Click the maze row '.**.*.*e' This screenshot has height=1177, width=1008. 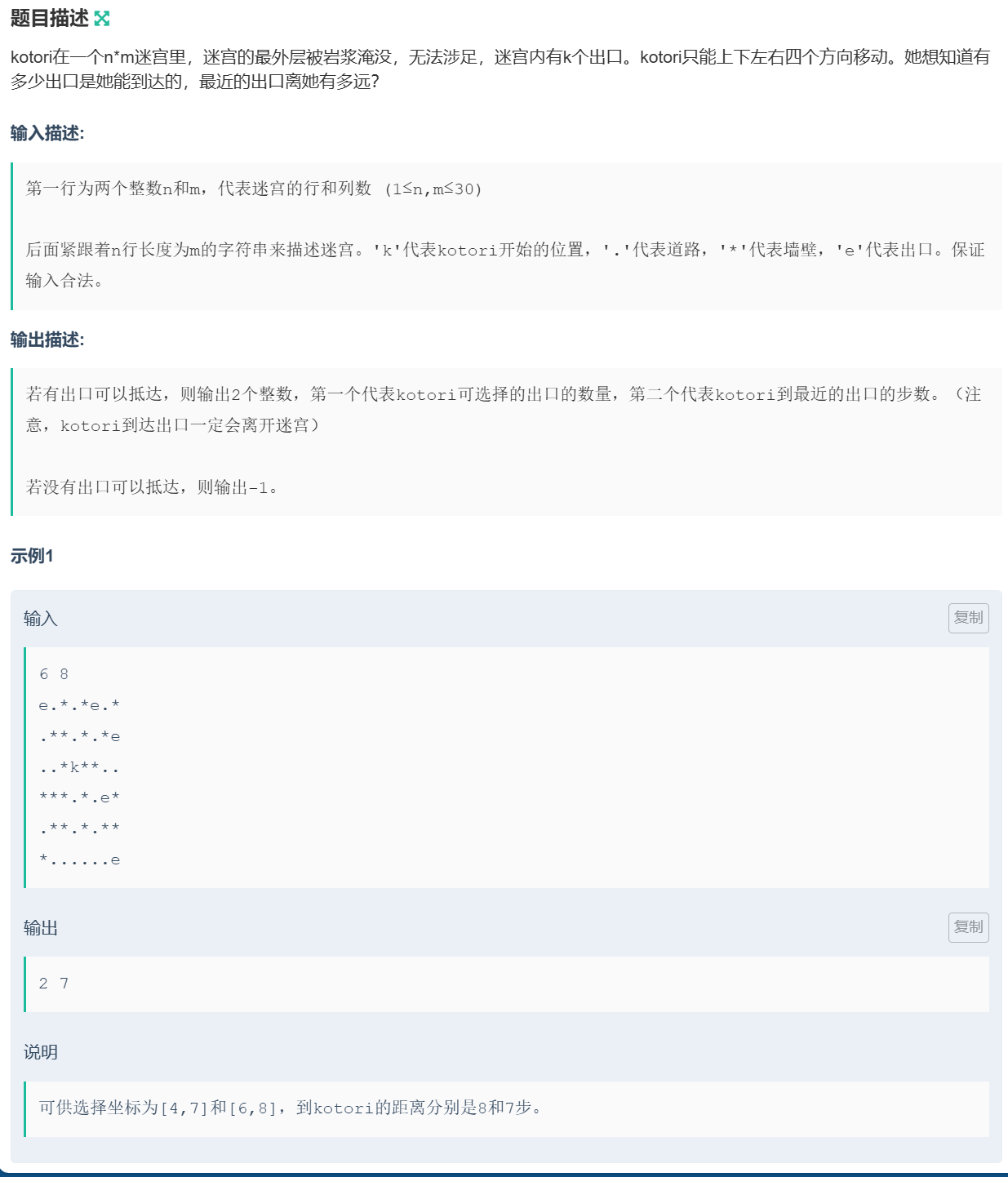point(80,736)
